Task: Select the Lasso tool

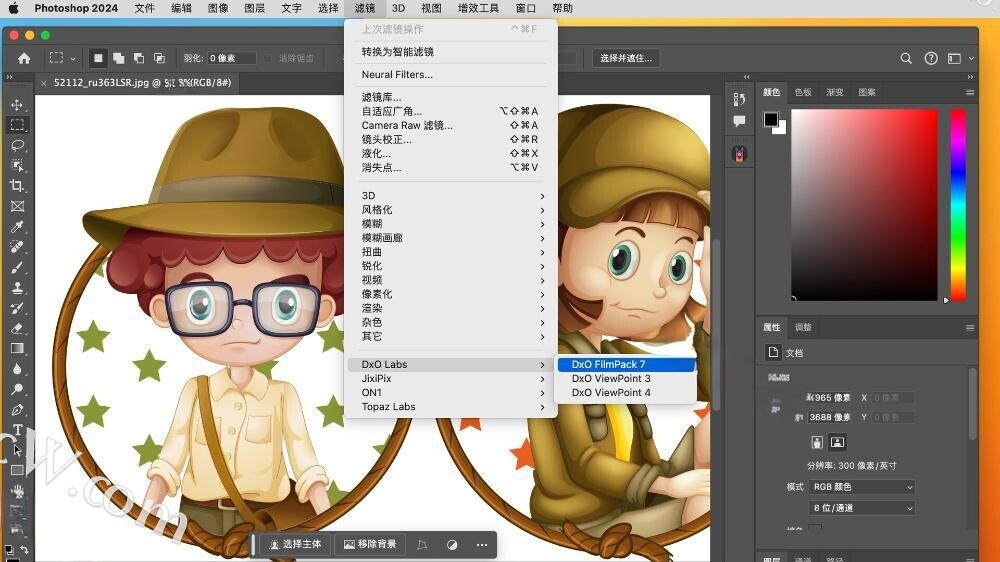Action: coord(17,145)
